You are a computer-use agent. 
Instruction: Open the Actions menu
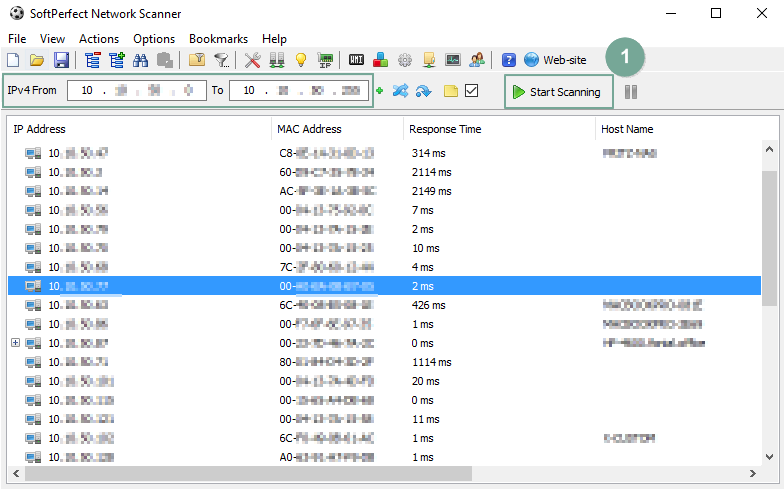click(99, 38)
